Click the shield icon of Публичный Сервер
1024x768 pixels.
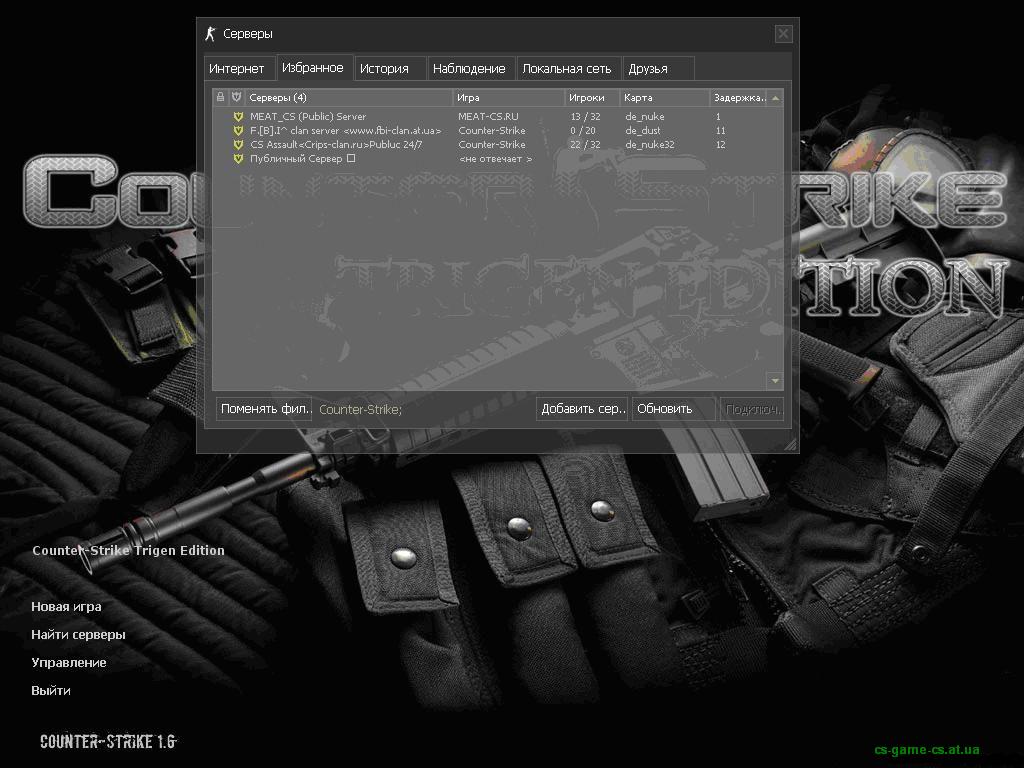tap(238, 159)
